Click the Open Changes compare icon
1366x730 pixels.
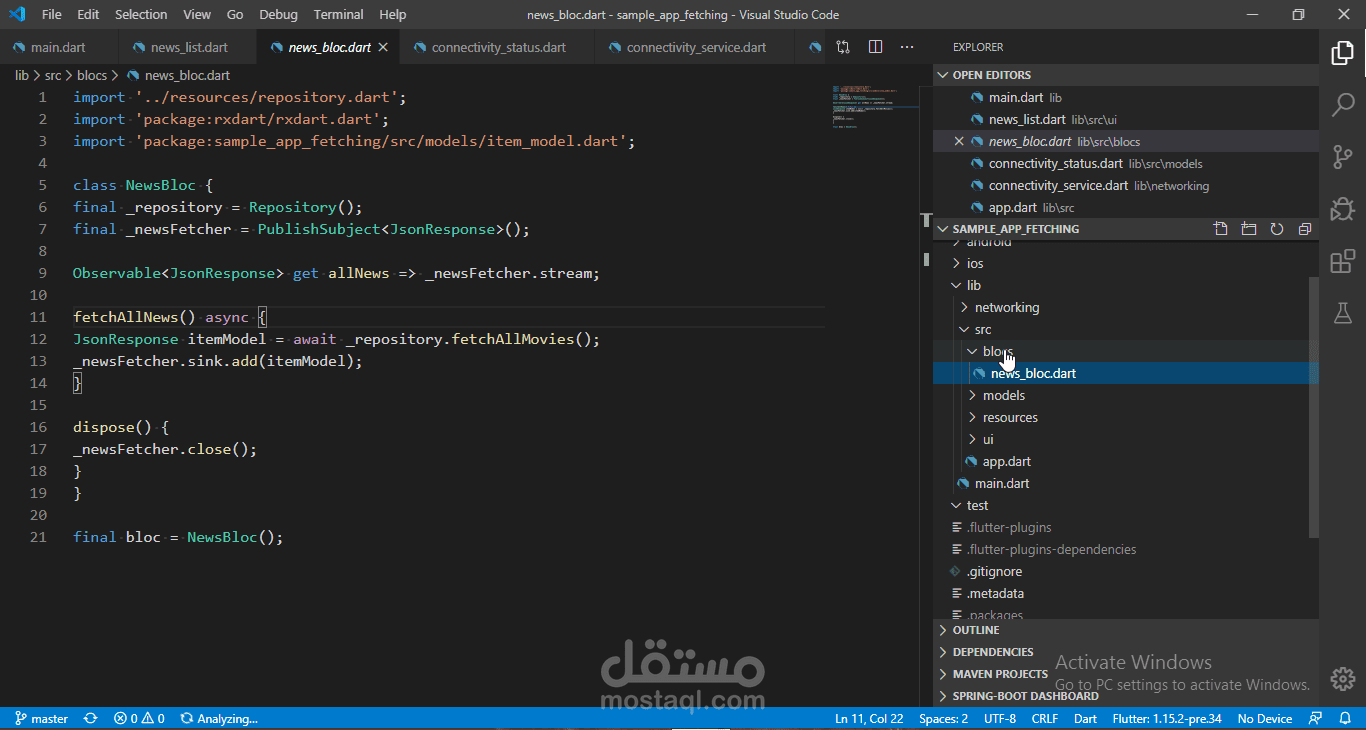843,47
